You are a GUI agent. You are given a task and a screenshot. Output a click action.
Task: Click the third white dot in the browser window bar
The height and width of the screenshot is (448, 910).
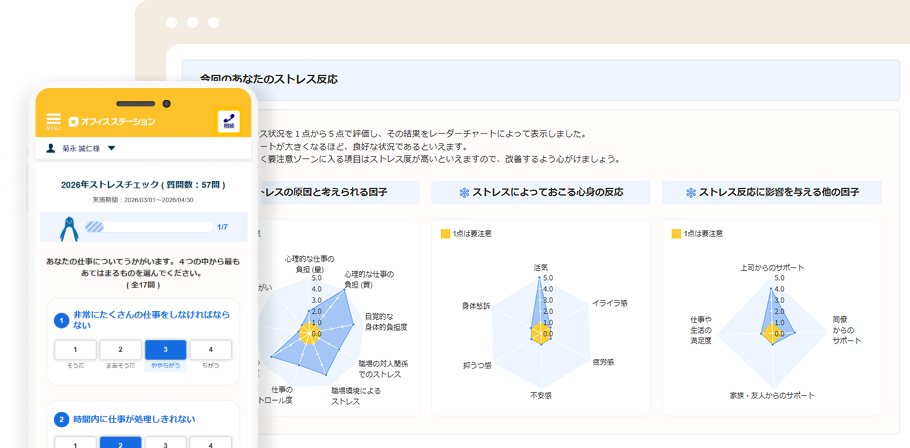pos(214,23)
